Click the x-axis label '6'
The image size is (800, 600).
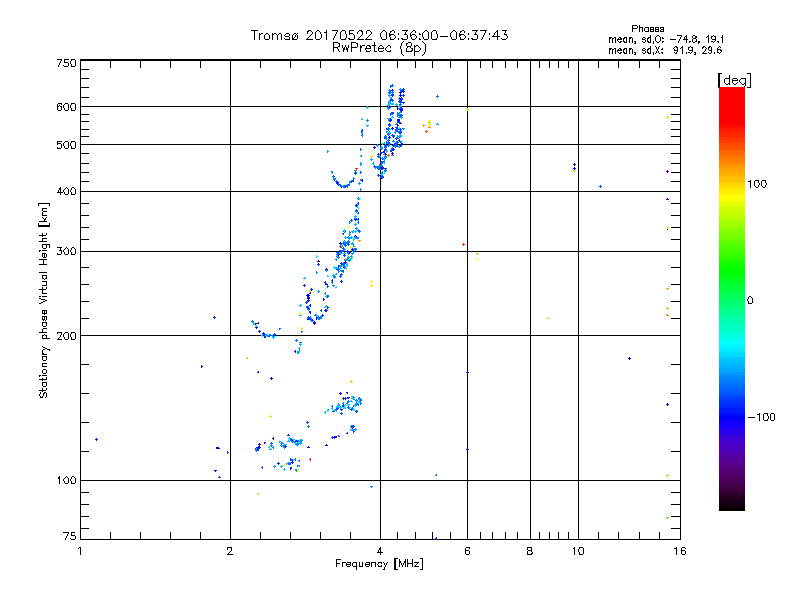tap(467, 551)
